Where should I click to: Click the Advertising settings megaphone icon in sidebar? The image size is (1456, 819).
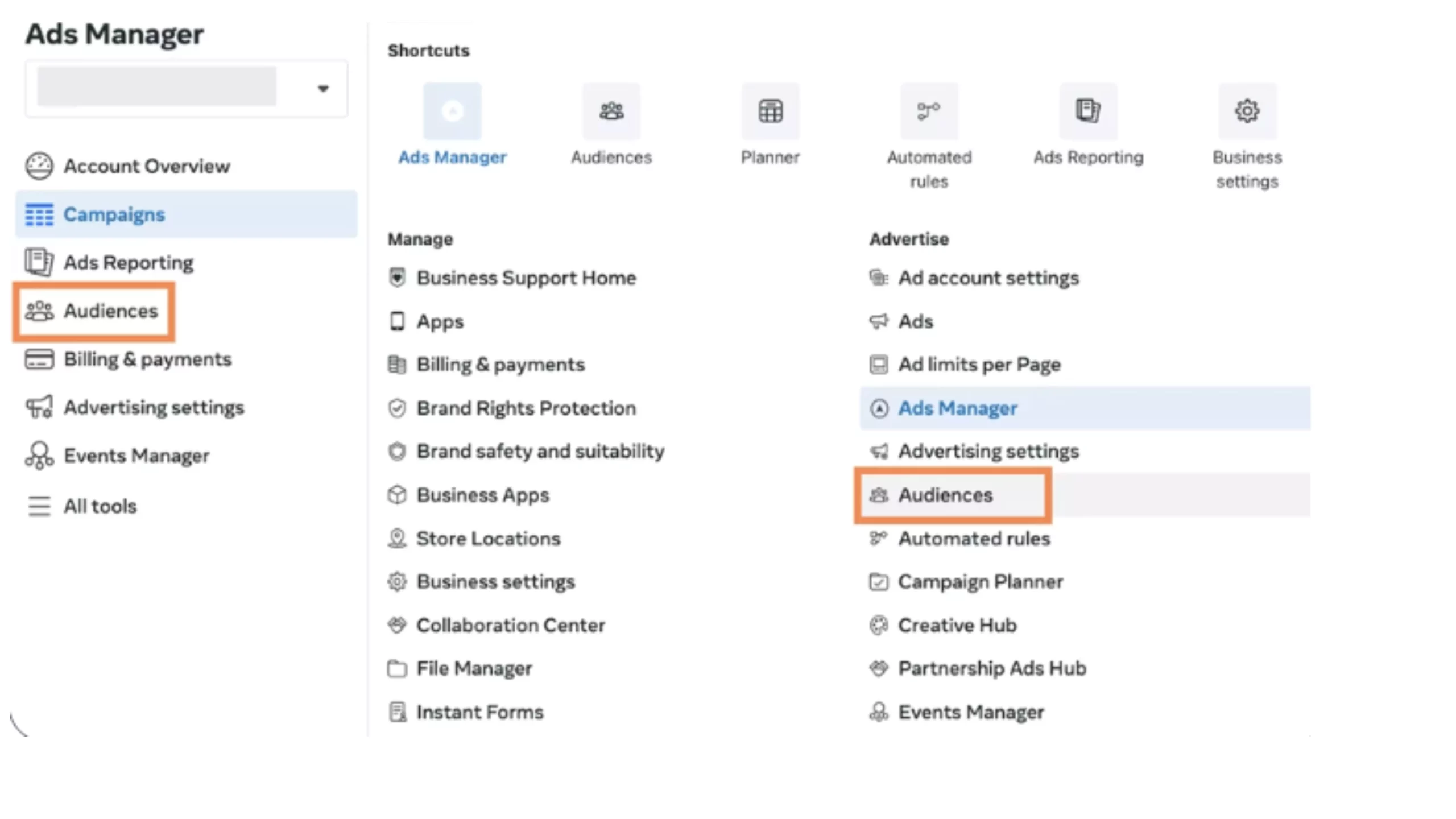(x=39, y=407)
